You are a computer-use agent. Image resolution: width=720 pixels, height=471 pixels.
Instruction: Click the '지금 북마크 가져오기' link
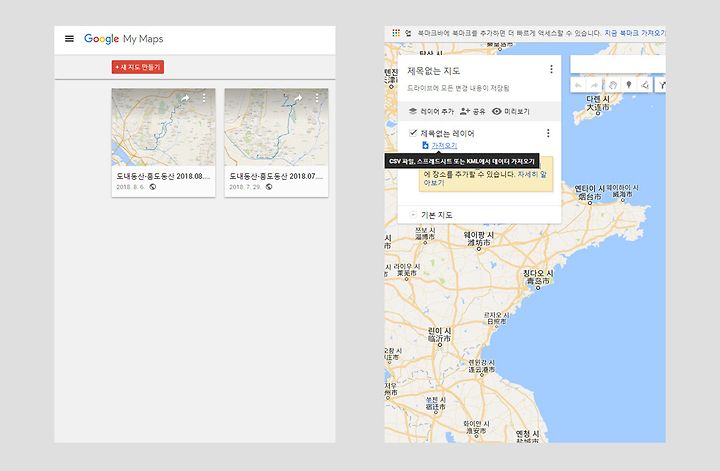click(x=635, y=33)
